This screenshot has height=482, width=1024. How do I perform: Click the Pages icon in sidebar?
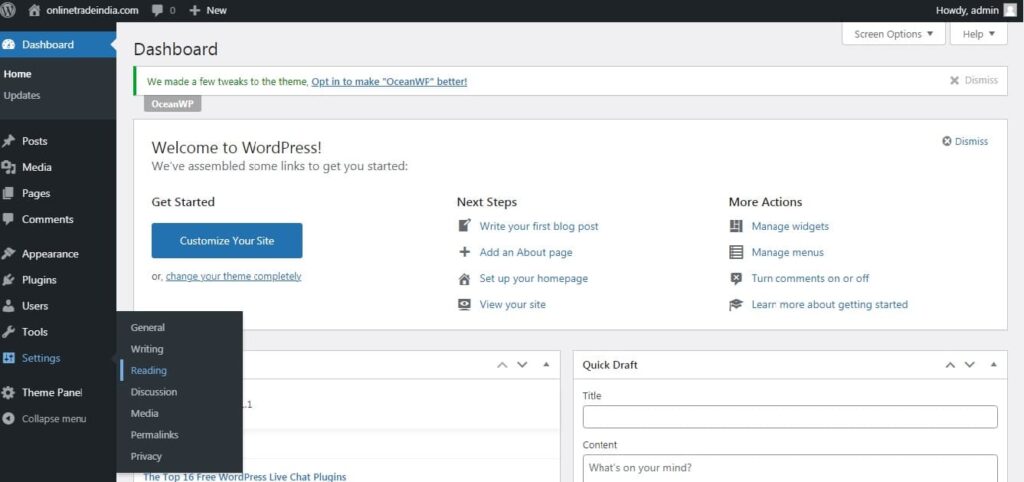coord(8,193)
